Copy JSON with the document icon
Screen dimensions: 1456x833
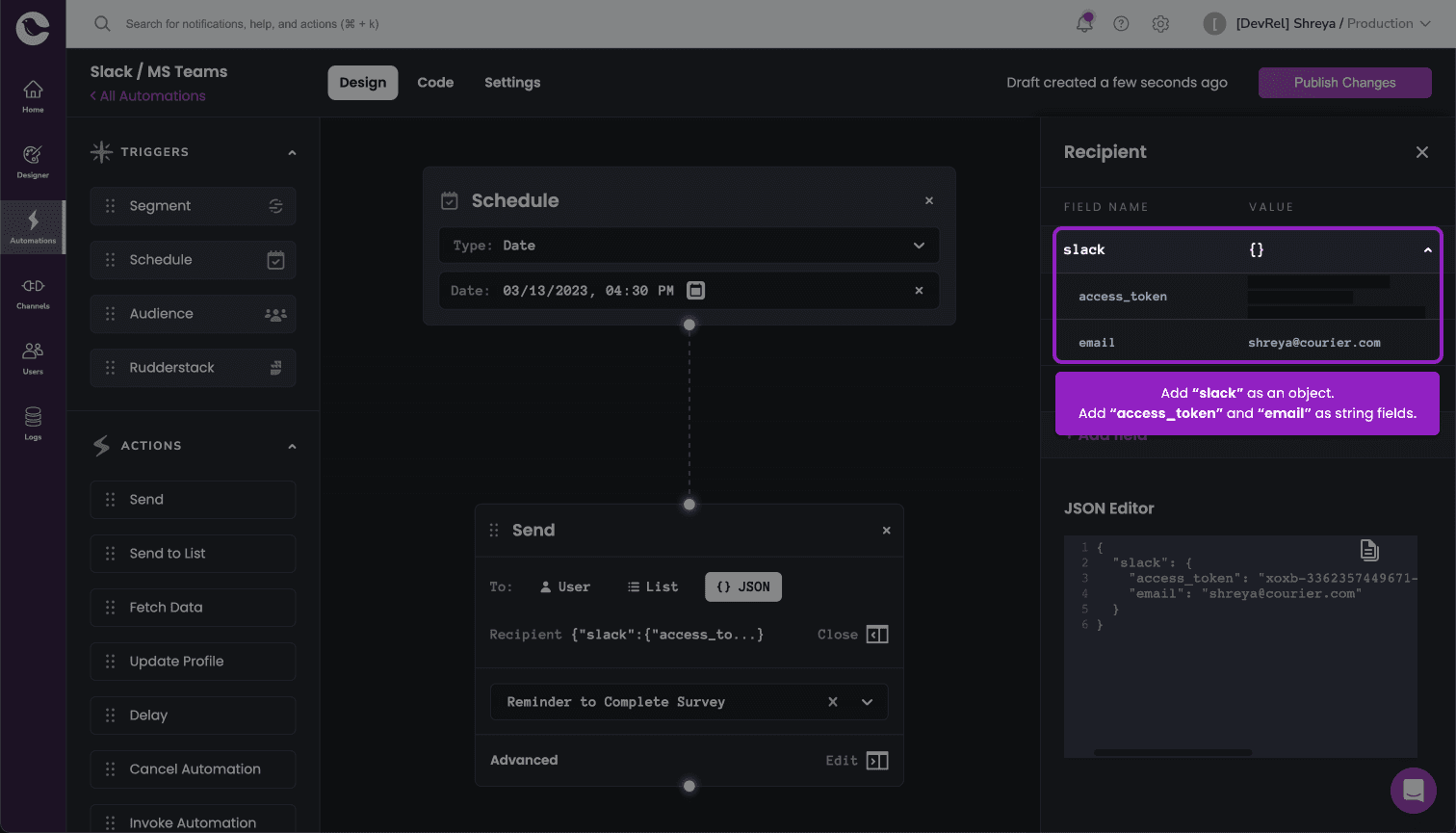tap(1369, 550)
